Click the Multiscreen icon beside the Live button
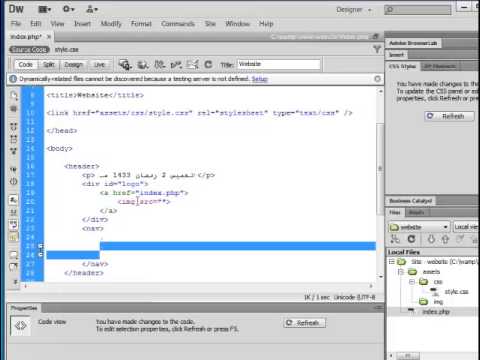Screen dimensions: 480x360 click(125, 64)
